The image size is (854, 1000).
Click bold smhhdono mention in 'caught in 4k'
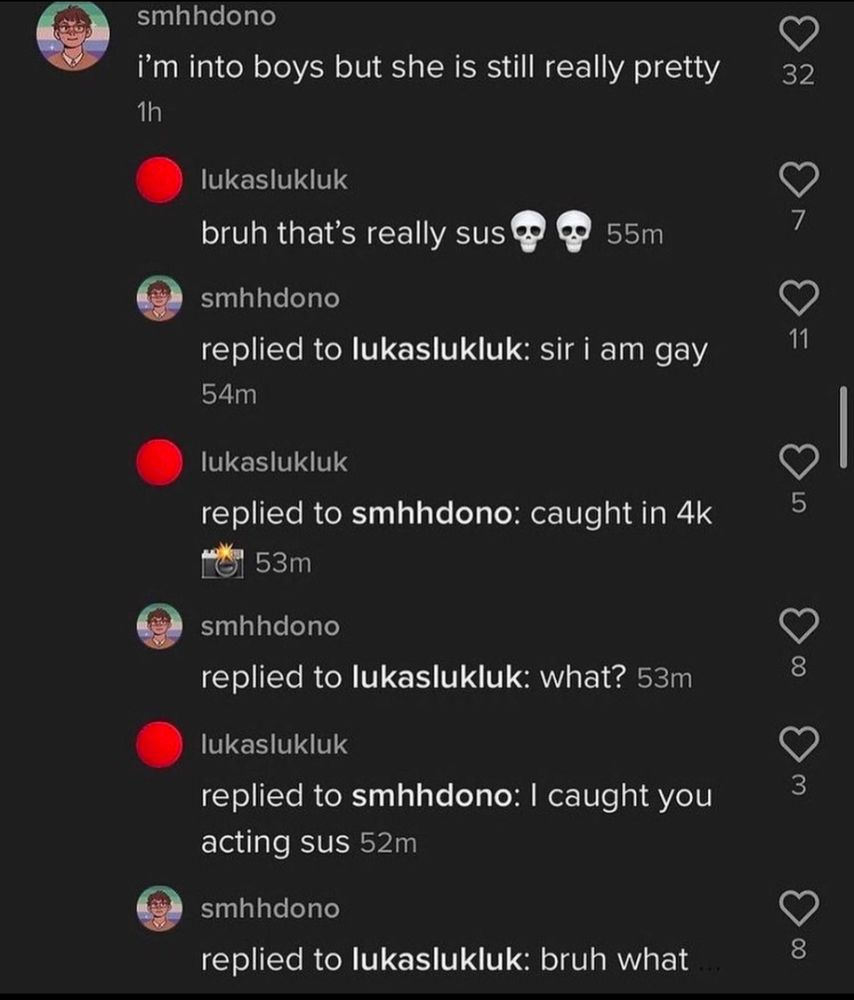click(432, 513)
